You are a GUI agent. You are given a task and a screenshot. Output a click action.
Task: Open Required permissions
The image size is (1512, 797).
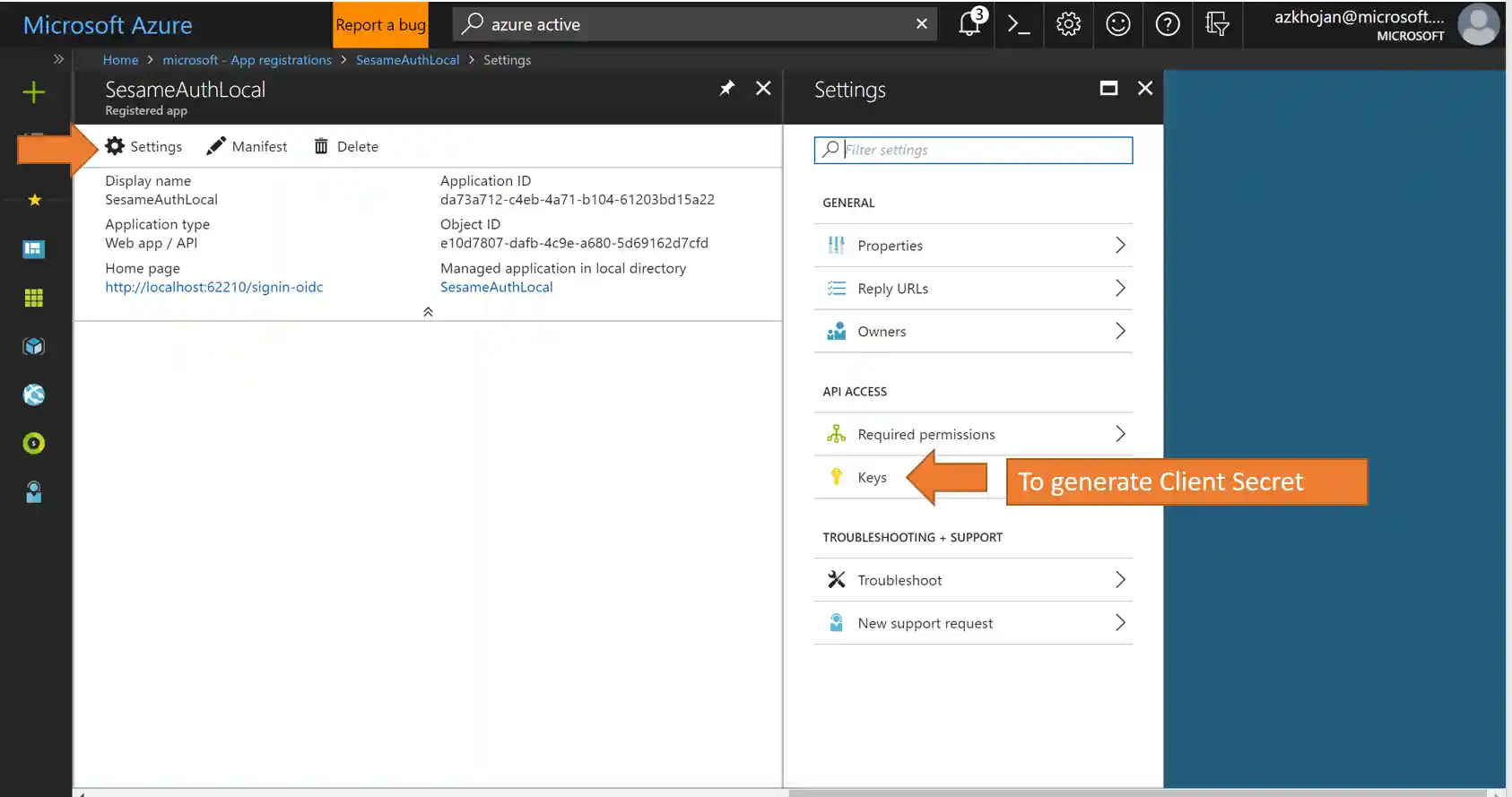[x=973, y=434]
